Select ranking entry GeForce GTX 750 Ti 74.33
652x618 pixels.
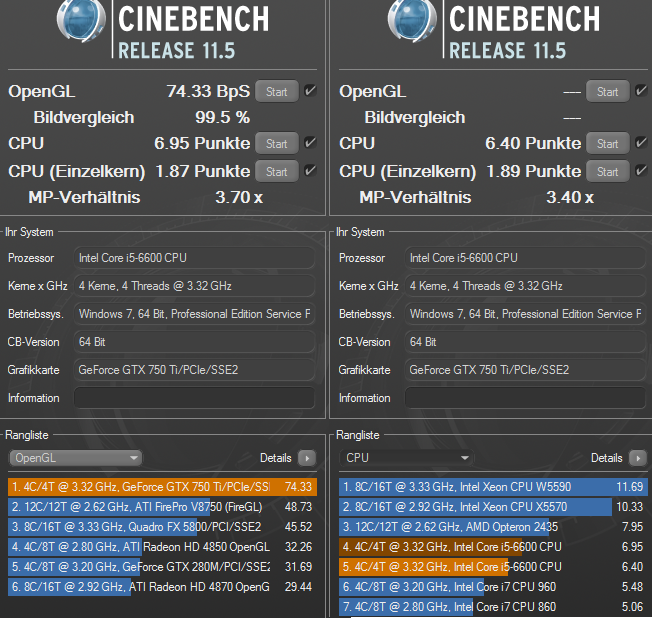162,487
